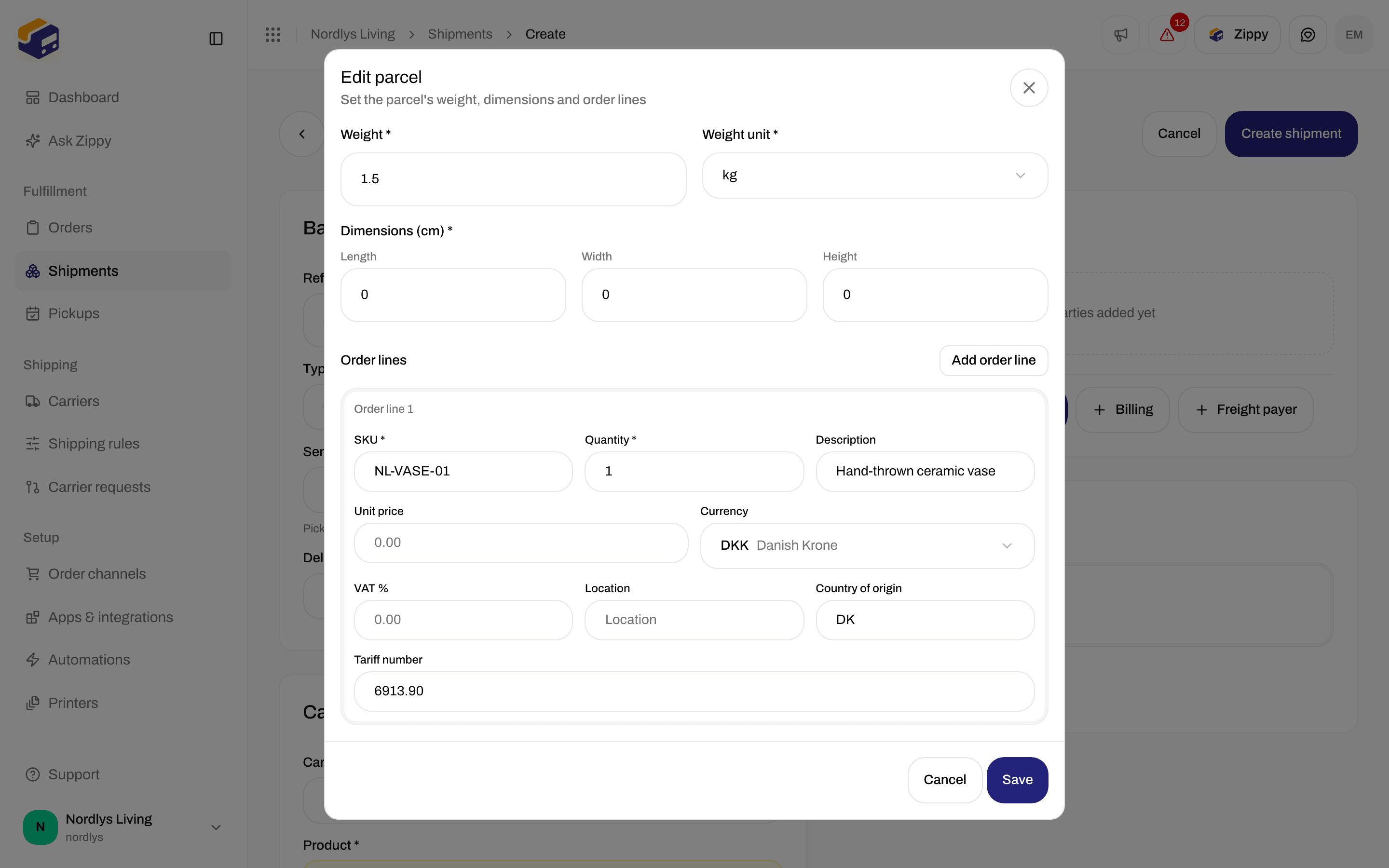Click the Quantity field
Screen dimensions: 1389x868
tap(694, 471)
